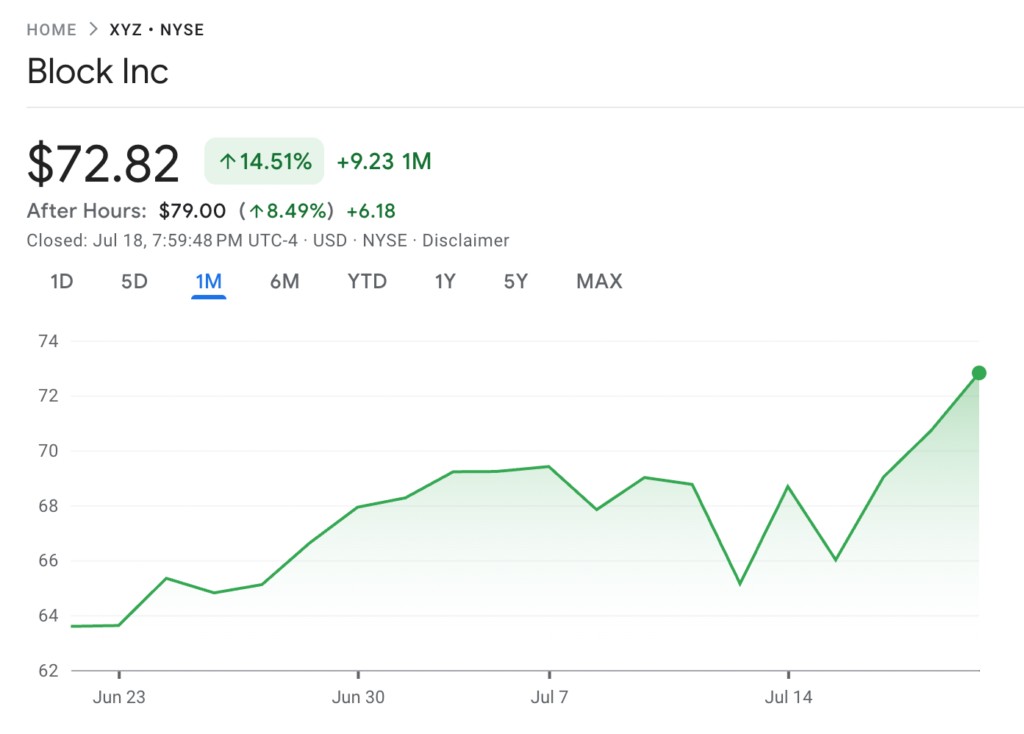Switch to the 1D time range
Viewport: 1024px width, 734px height.
click(x=62, y=281)
